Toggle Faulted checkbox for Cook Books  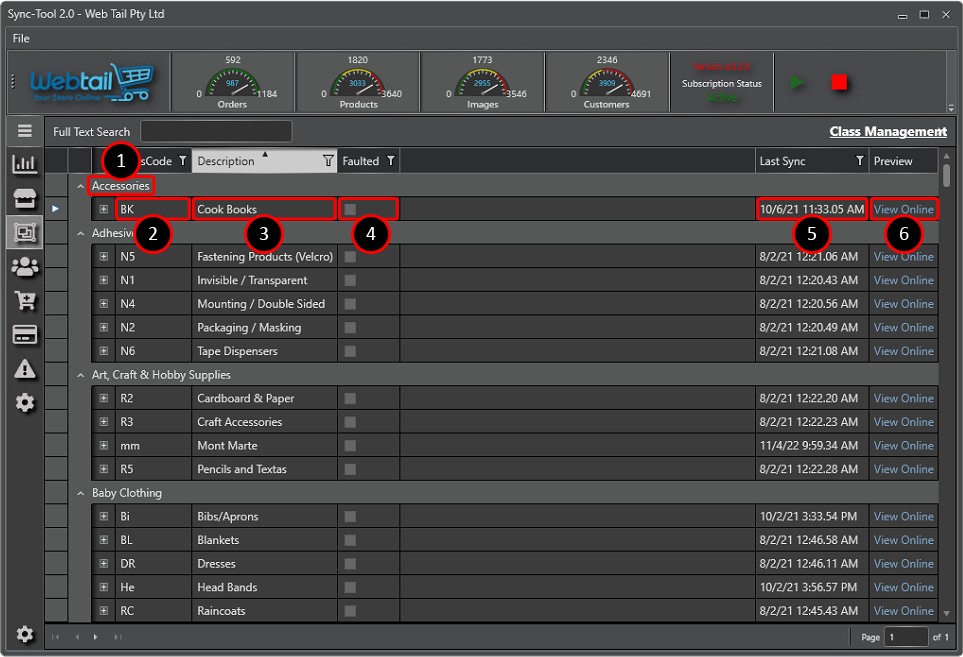350,209
